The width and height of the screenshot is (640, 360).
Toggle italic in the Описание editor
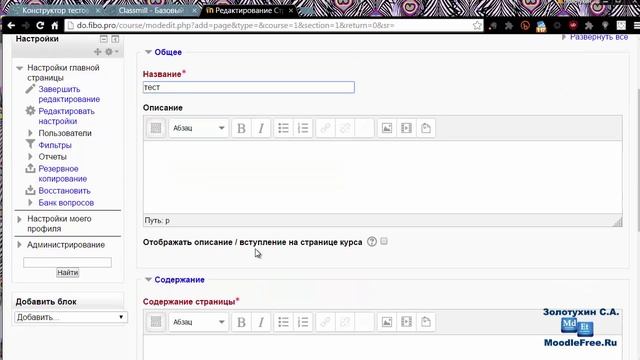(261, 128)
